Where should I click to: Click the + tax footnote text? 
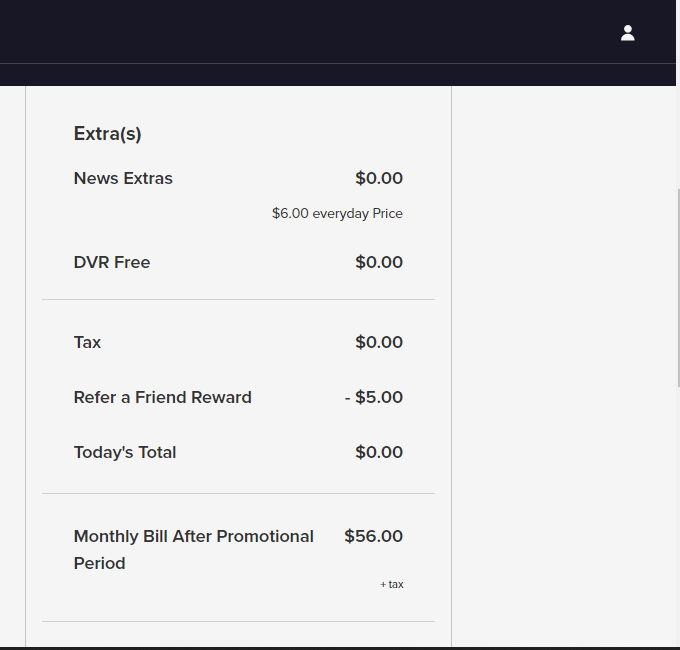(392, 585)
